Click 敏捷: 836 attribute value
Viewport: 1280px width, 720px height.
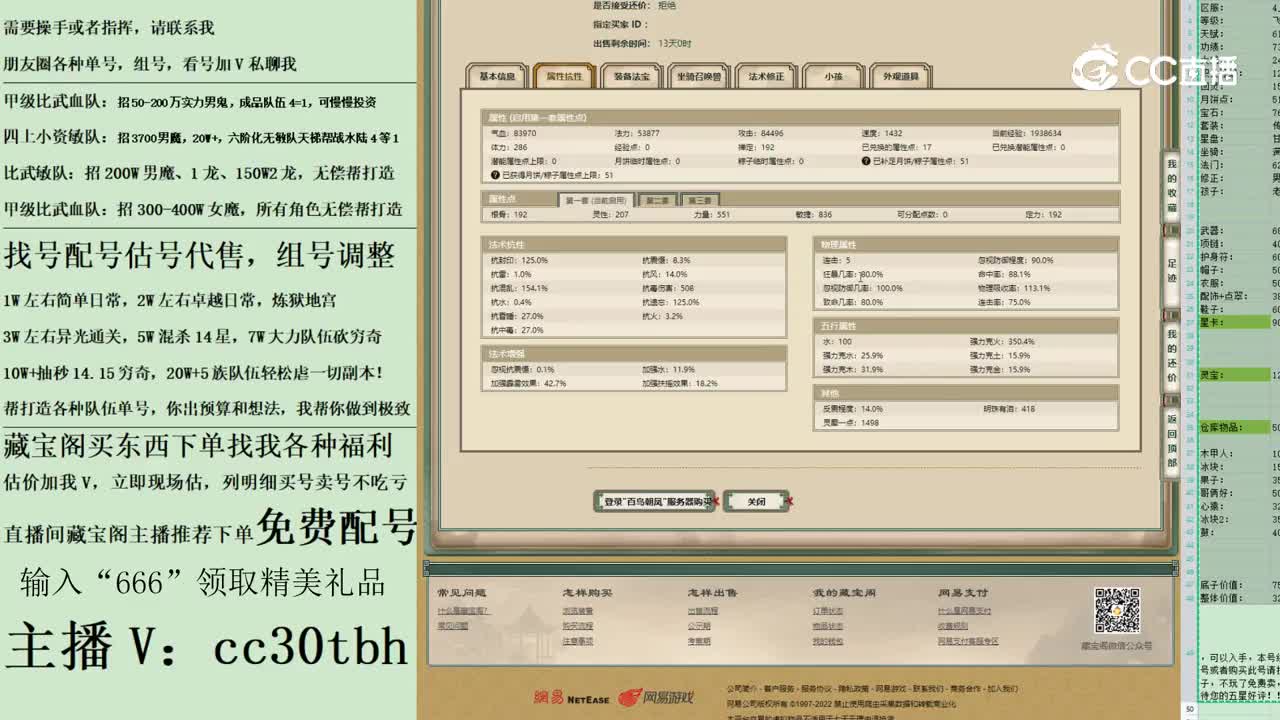coord(814,215)
